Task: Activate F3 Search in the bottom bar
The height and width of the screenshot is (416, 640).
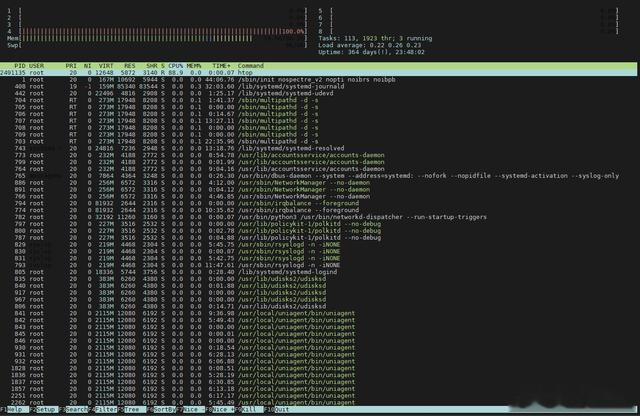Action: [x=73, y=409]
